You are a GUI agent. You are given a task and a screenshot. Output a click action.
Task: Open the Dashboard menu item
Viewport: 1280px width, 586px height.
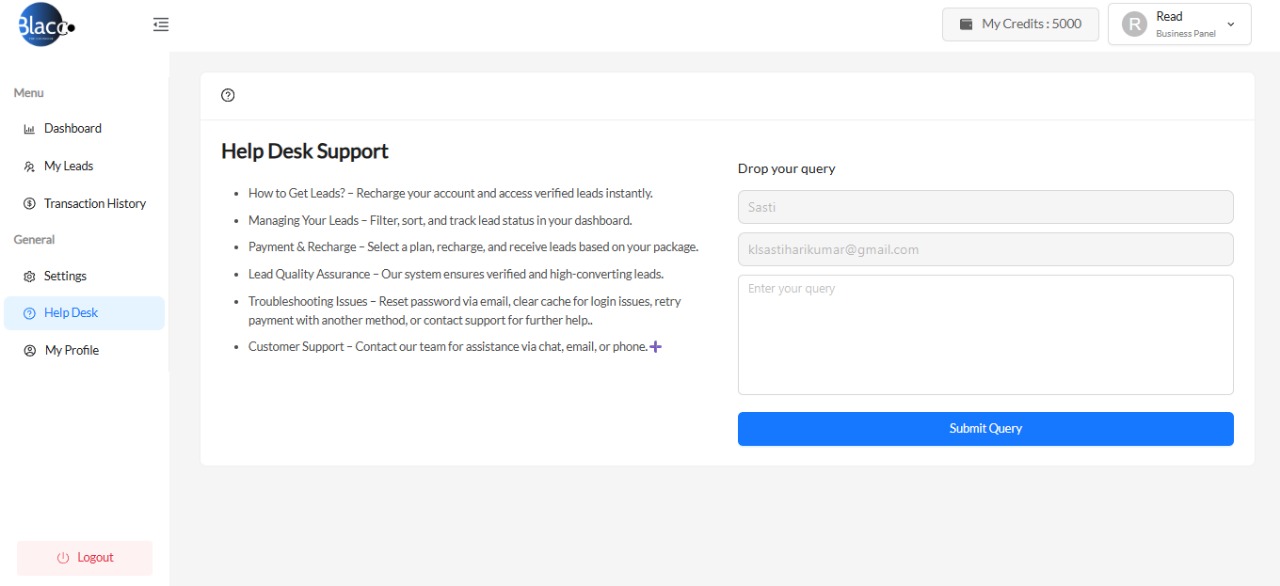click(x=85, y=129)
